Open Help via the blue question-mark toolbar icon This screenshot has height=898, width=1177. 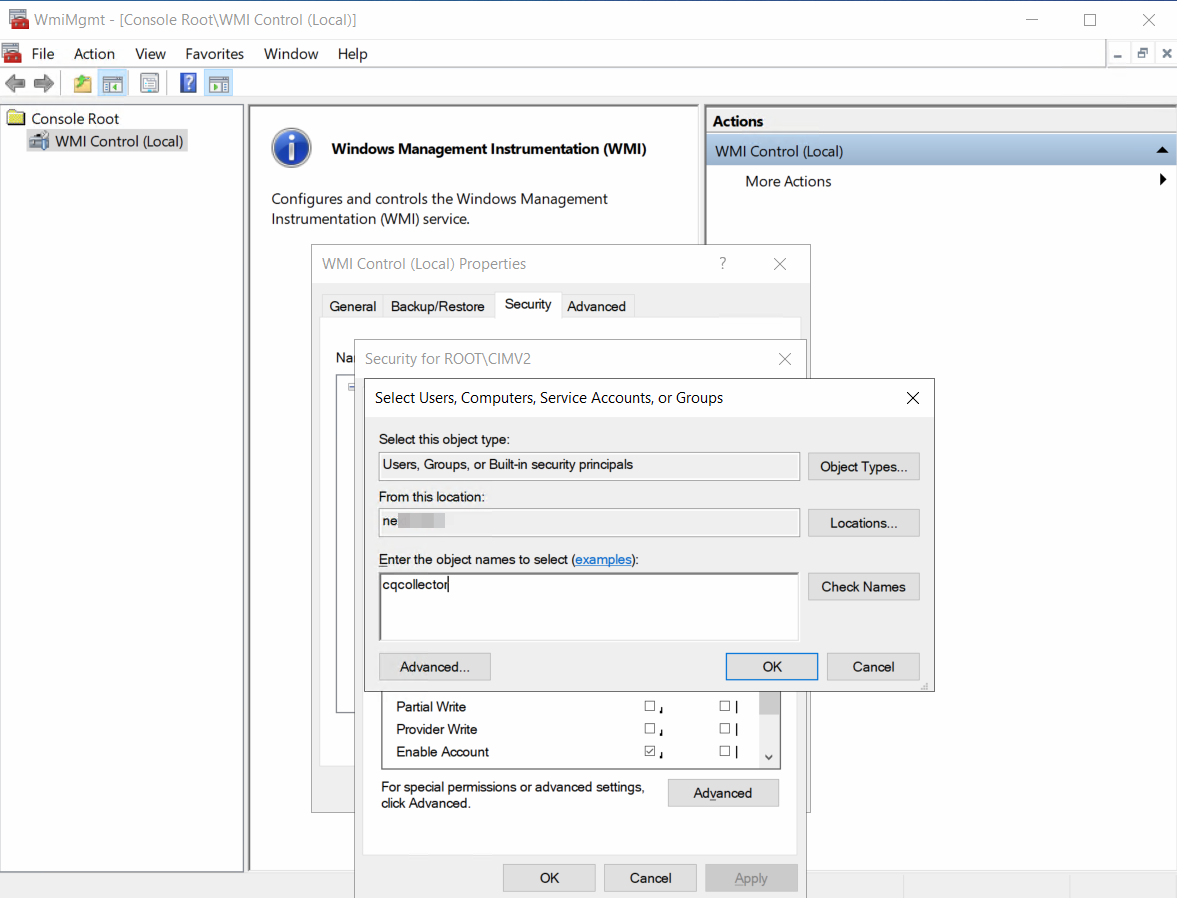(188, 83)
